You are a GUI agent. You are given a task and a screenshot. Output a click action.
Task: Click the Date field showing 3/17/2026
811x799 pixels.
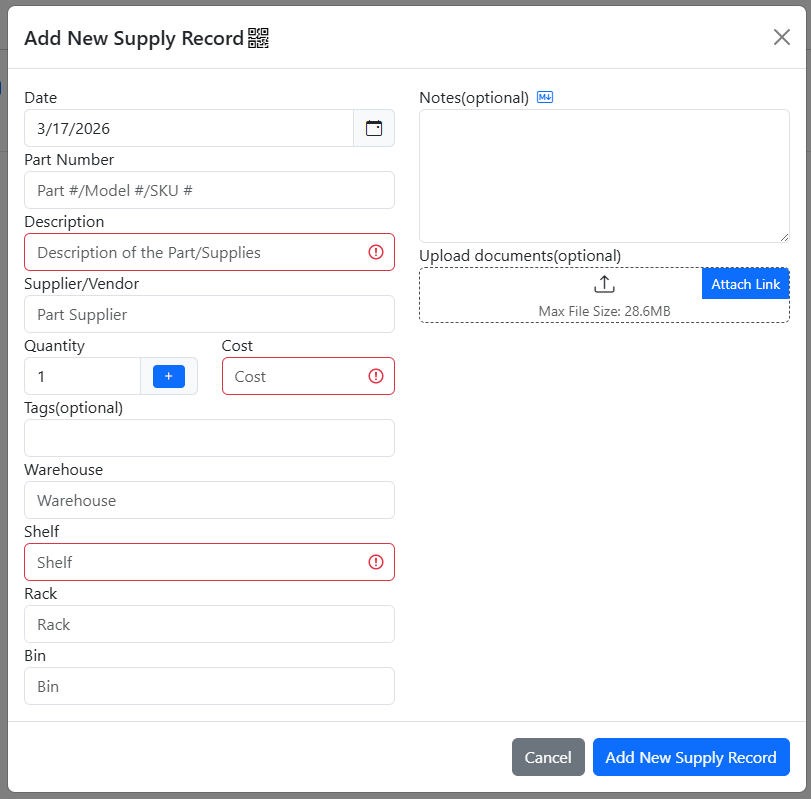pos(189,128)
